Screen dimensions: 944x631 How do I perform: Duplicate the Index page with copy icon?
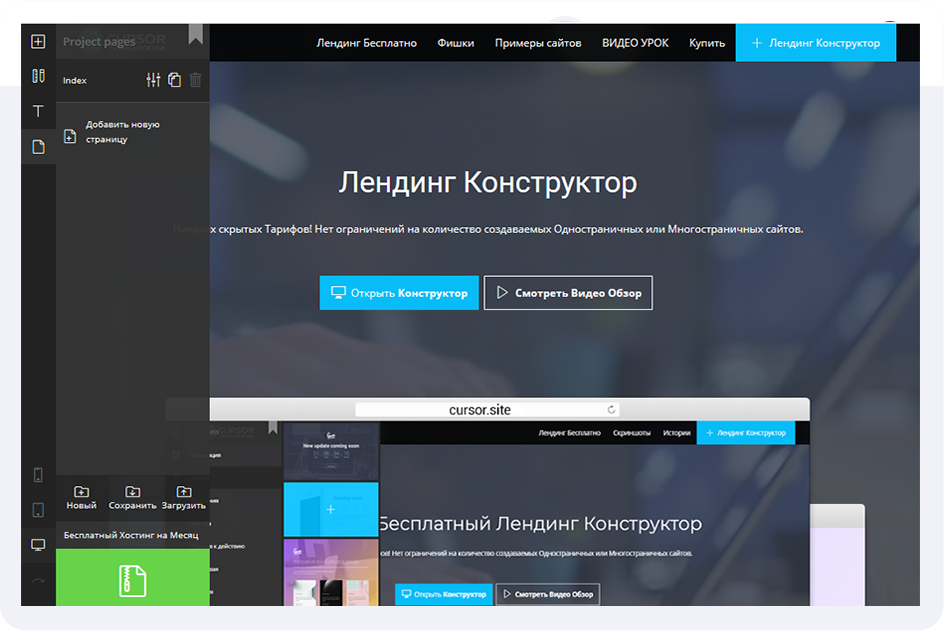[174, 80]
